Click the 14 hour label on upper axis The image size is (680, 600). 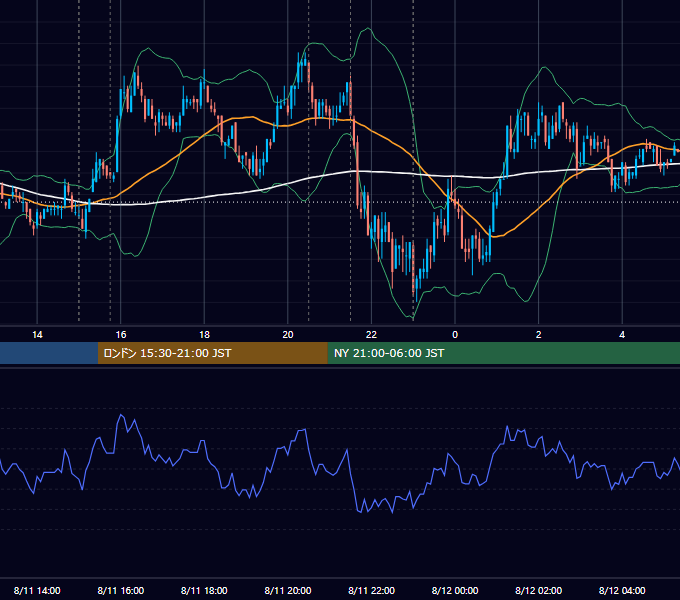click(x=37, y=335)
